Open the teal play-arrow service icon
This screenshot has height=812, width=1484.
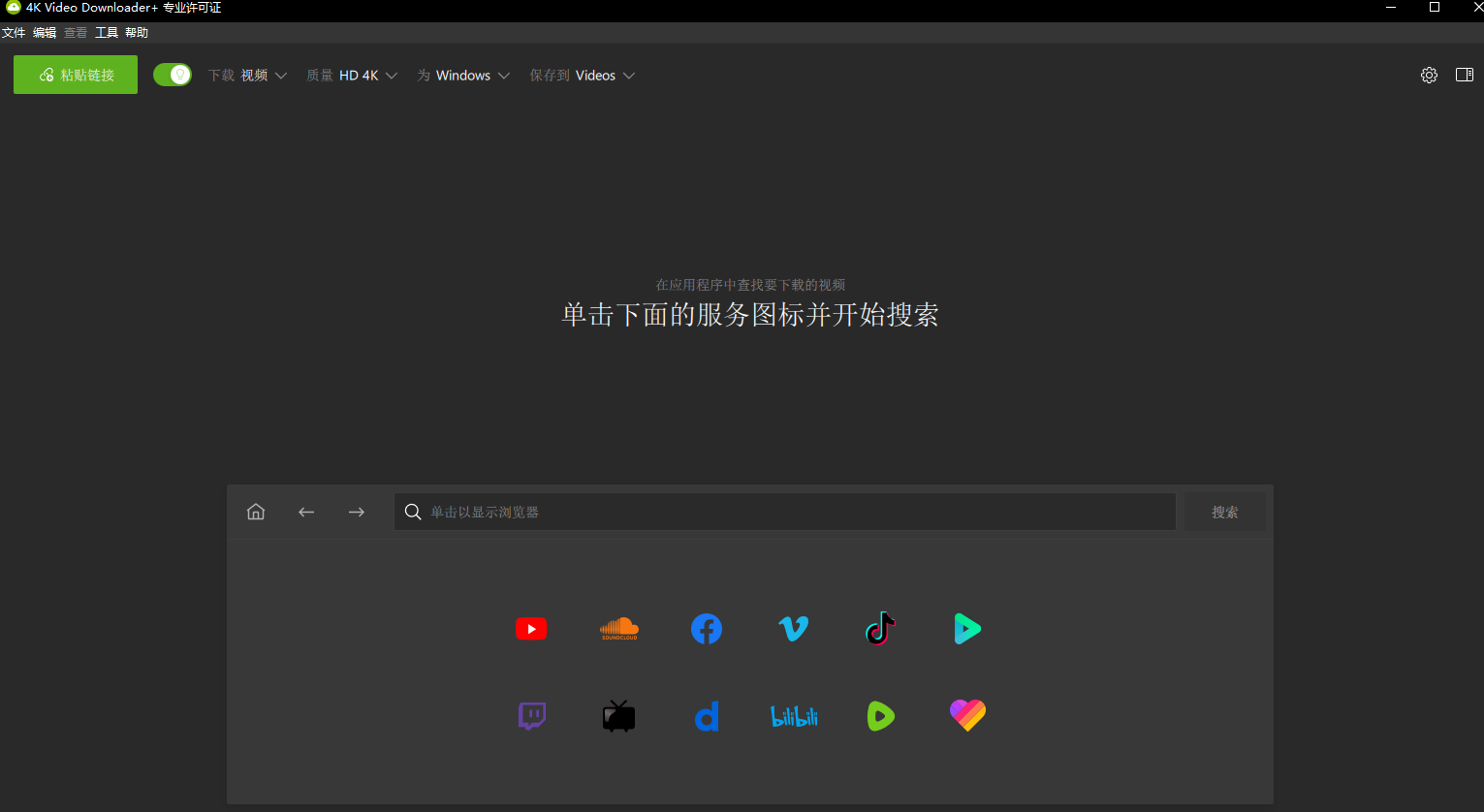(x=967, y=629)
